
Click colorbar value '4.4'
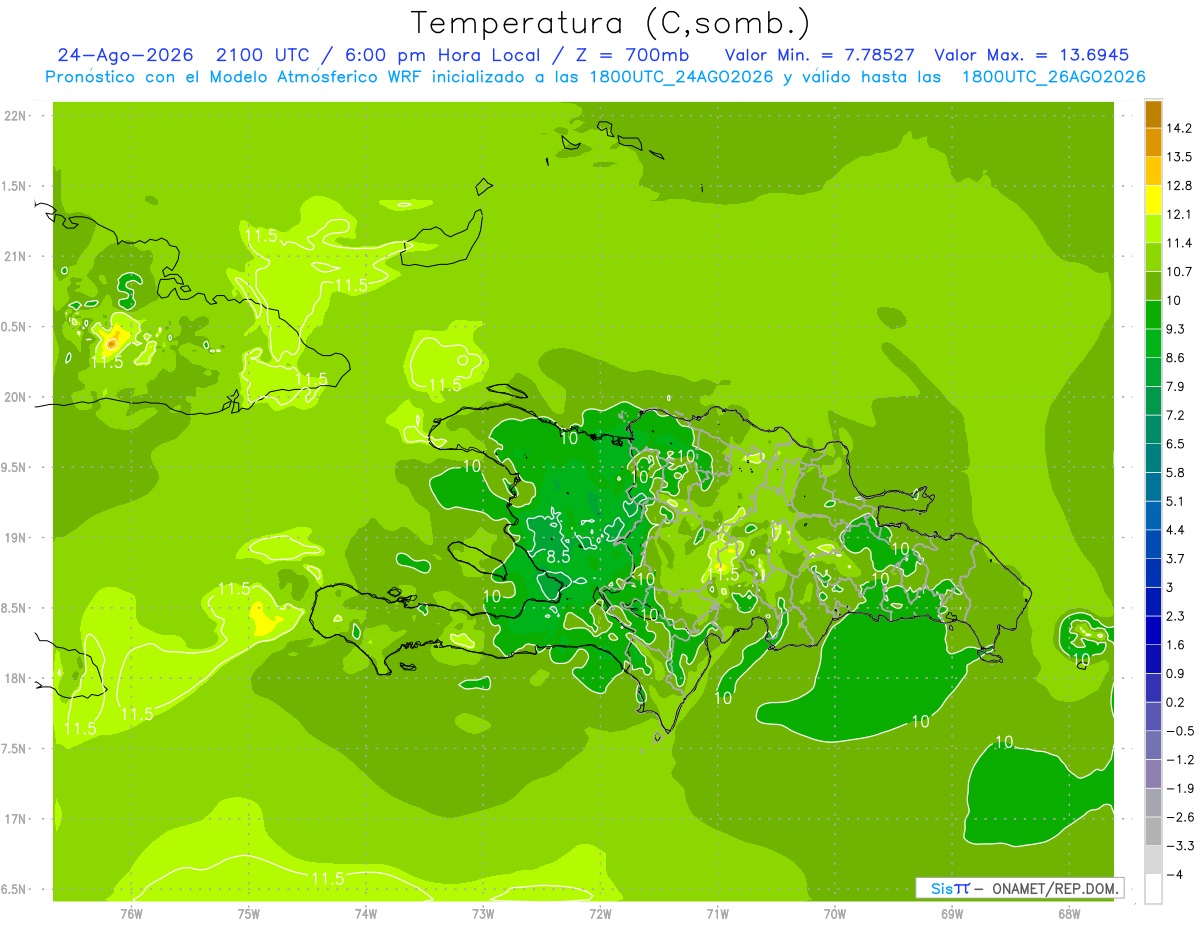pos(1176,530)
